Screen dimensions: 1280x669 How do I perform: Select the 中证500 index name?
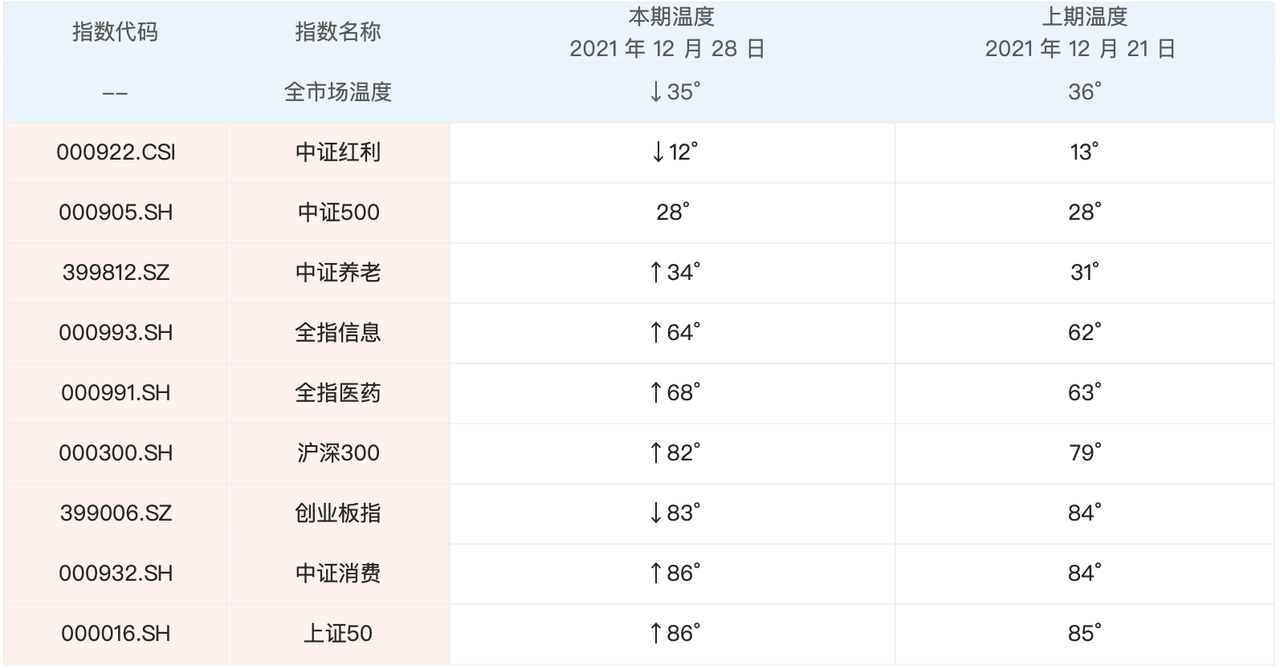click(x=338, y=213)
